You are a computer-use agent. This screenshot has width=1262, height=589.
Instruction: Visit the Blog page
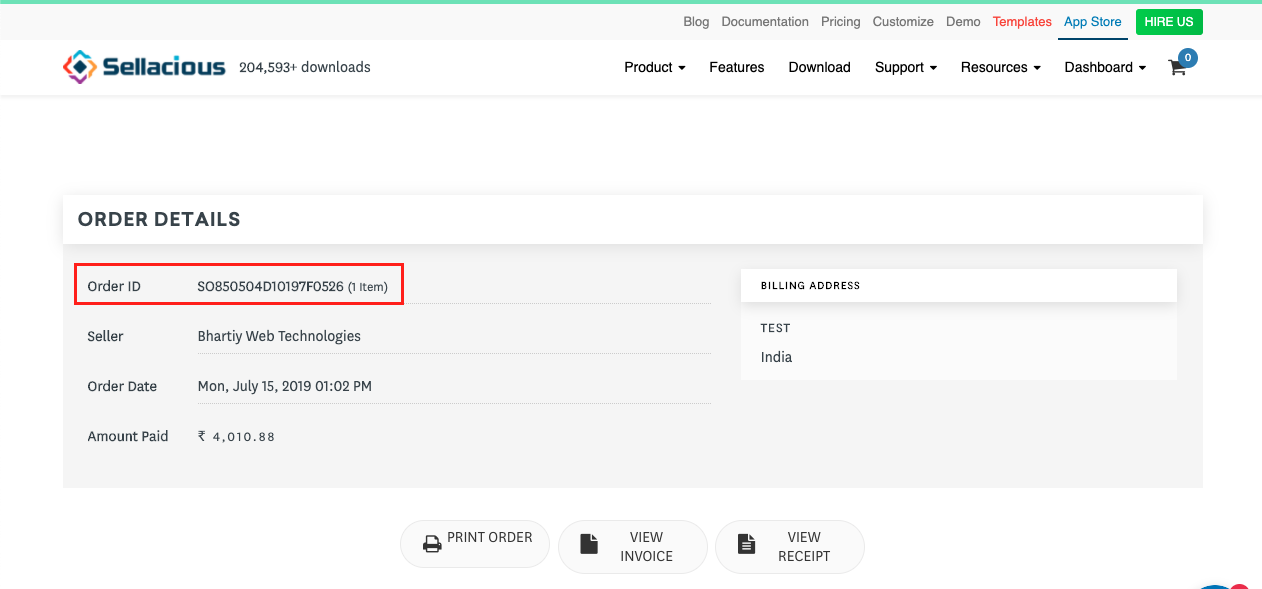pos(696,21)
